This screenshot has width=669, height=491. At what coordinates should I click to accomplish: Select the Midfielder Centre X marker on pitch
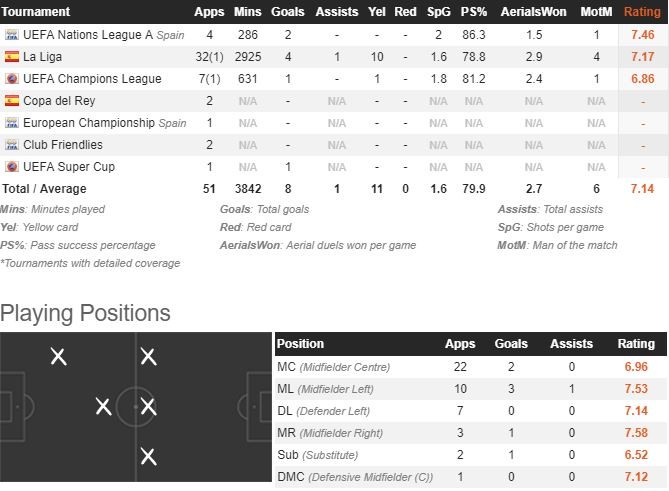[x=148, y=406]
